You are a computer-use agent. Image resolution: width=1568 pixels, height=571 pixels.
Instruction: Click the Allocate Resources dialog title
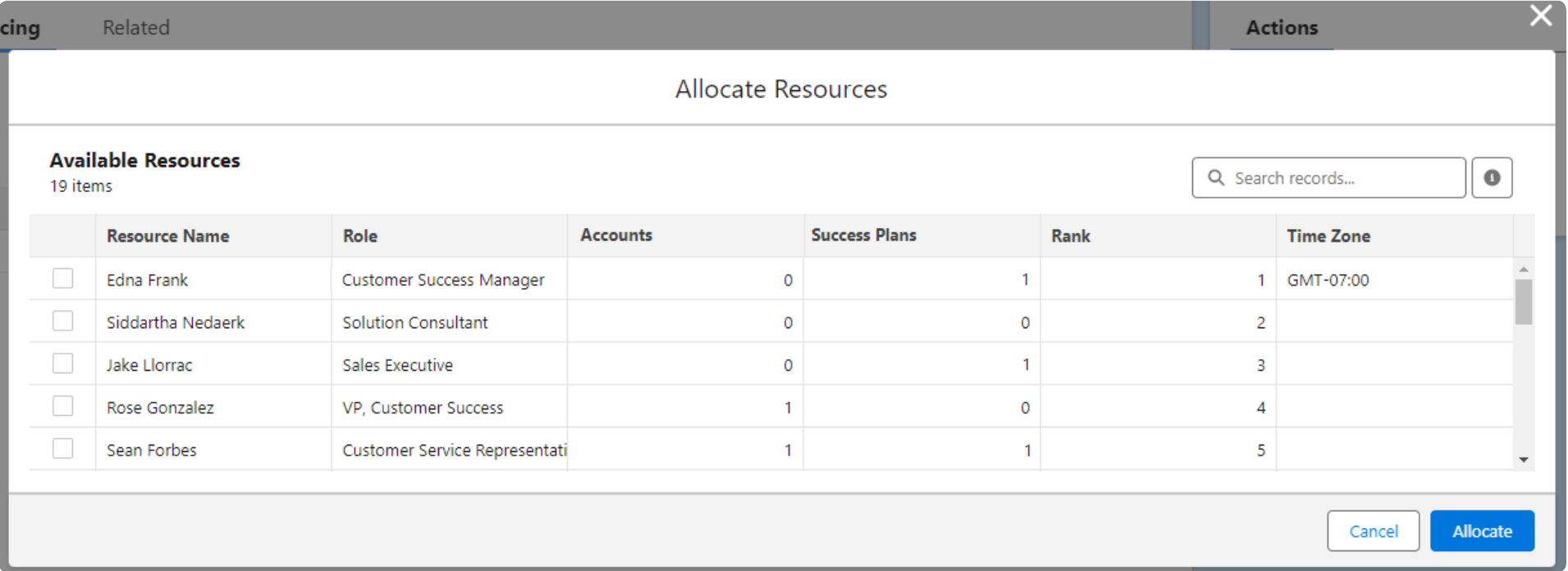pyautogui.click(x=781, y=89)
